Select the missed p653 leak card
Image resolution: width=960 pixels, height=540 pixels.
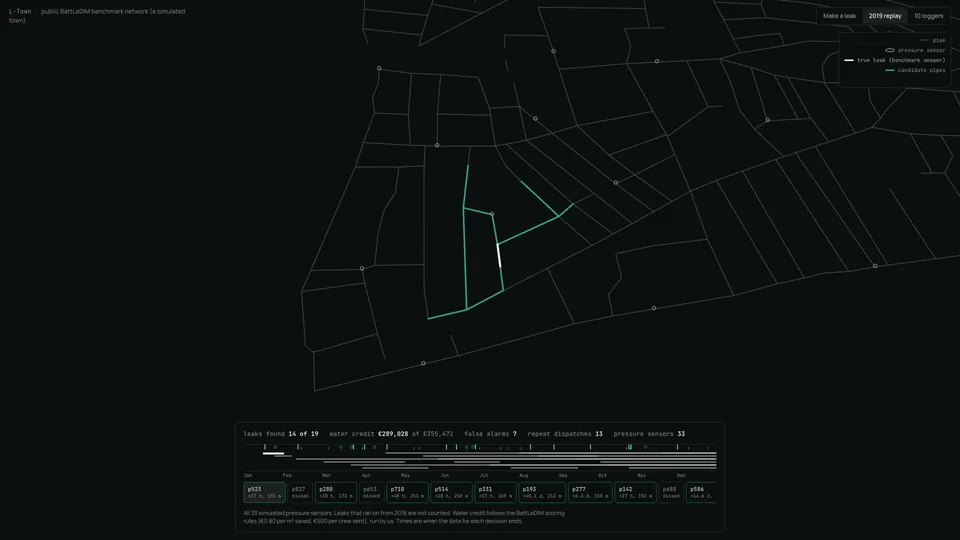click(371, 492)
